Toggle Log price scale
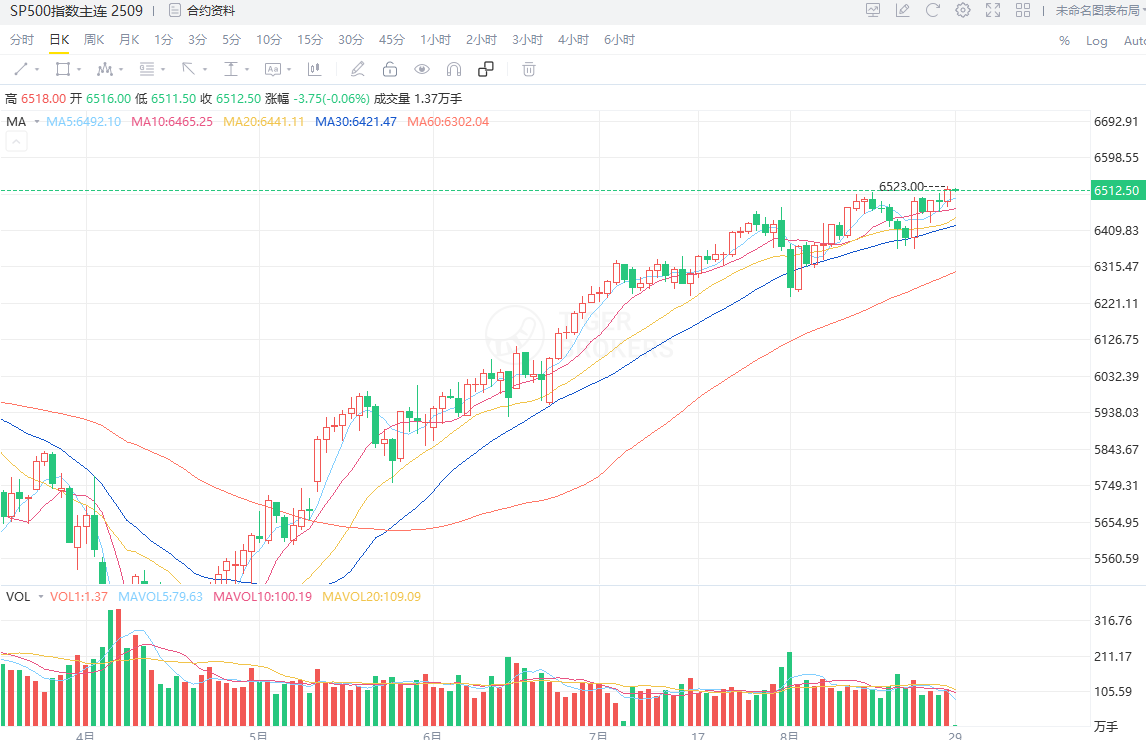The image size is (1146, 740). [x=1096, y=41]
